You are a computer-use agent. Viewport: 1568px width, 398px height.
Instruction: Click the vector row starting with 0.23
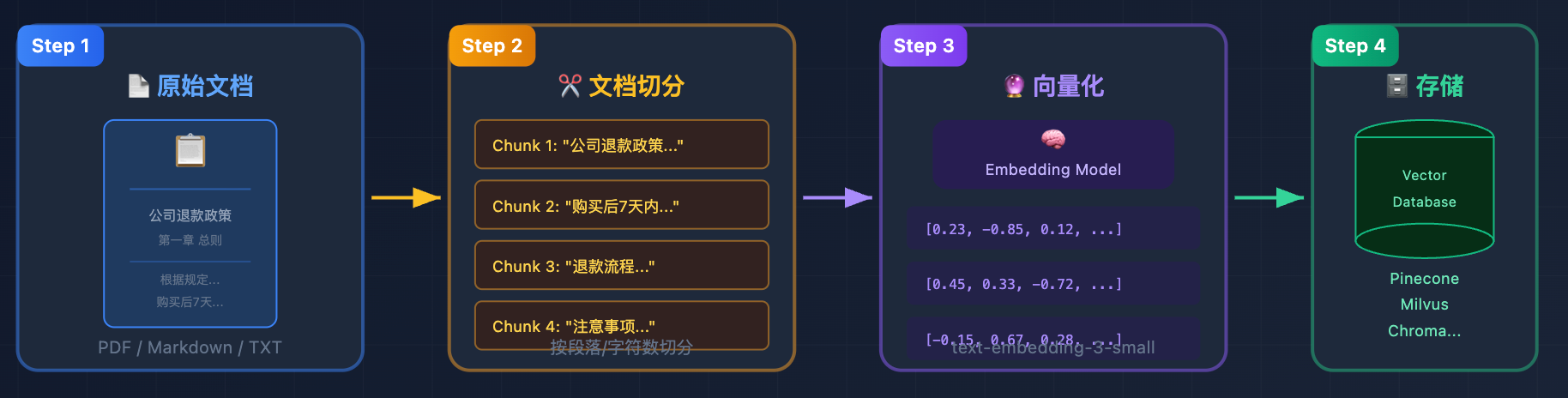(1053, 229)
